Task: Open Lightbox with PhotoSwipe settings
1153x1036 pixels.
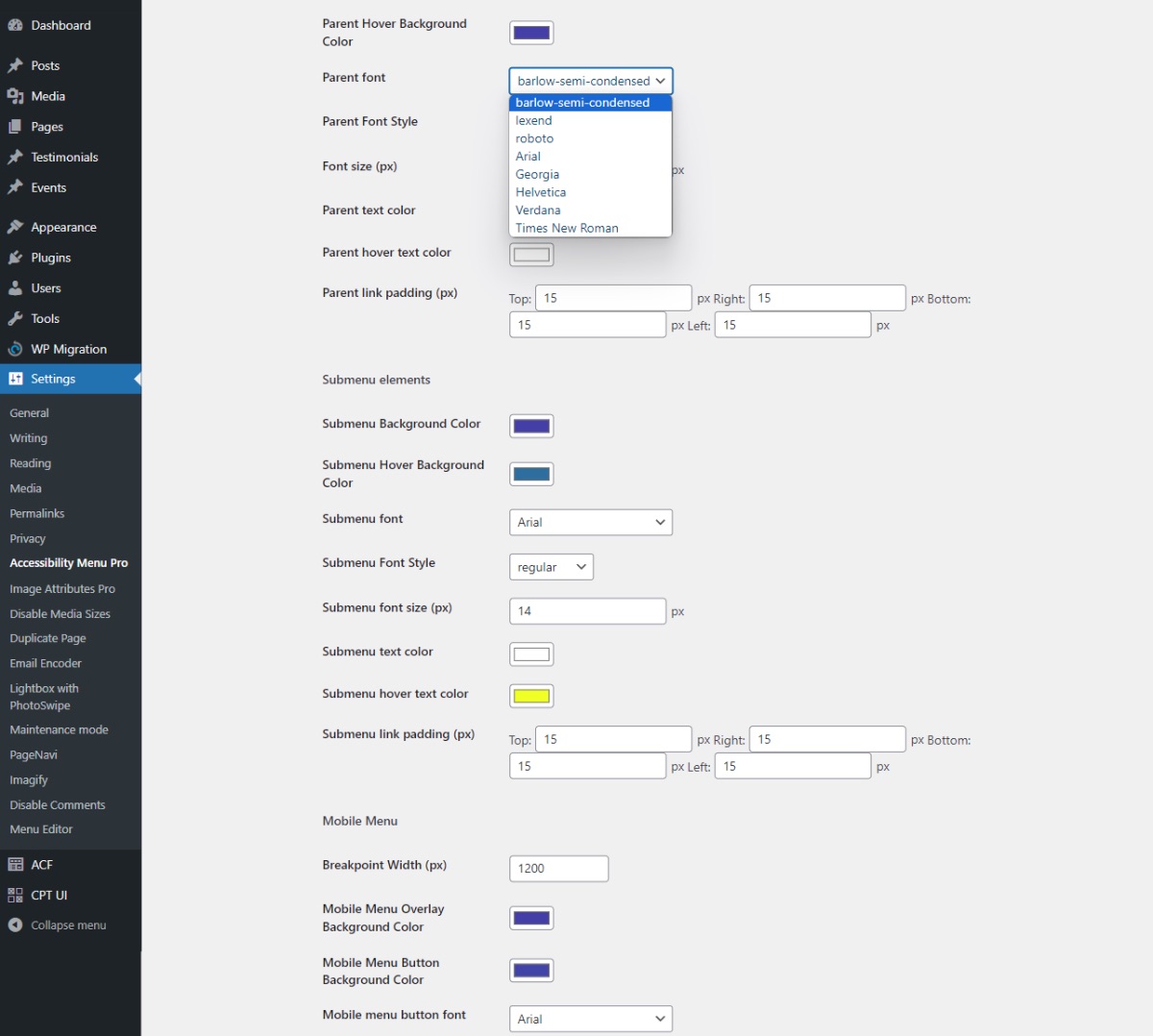Action: click(x=44, y=697)
